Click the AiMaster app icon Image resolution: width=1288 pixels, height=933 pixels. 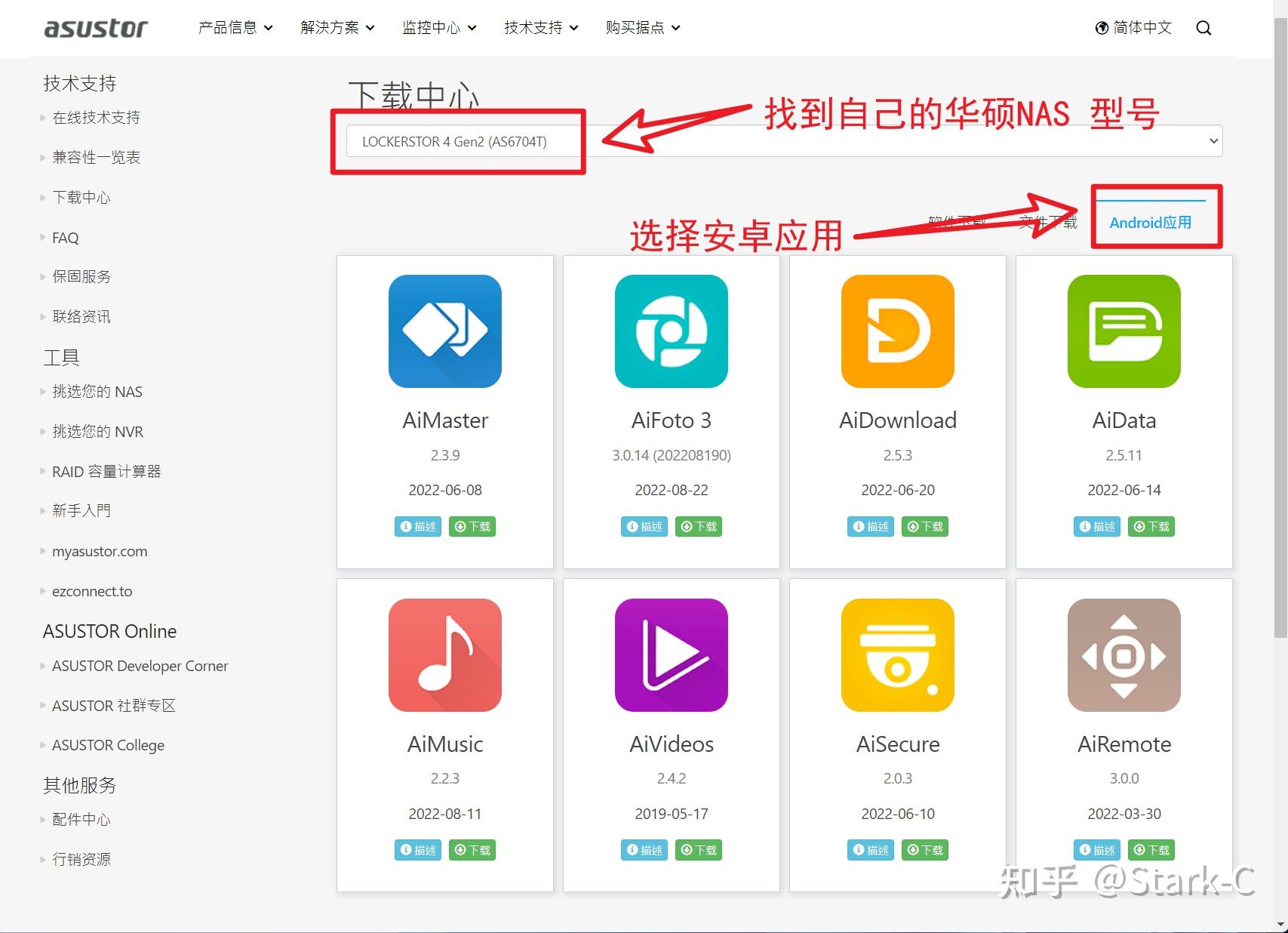[x=445, y=331]
